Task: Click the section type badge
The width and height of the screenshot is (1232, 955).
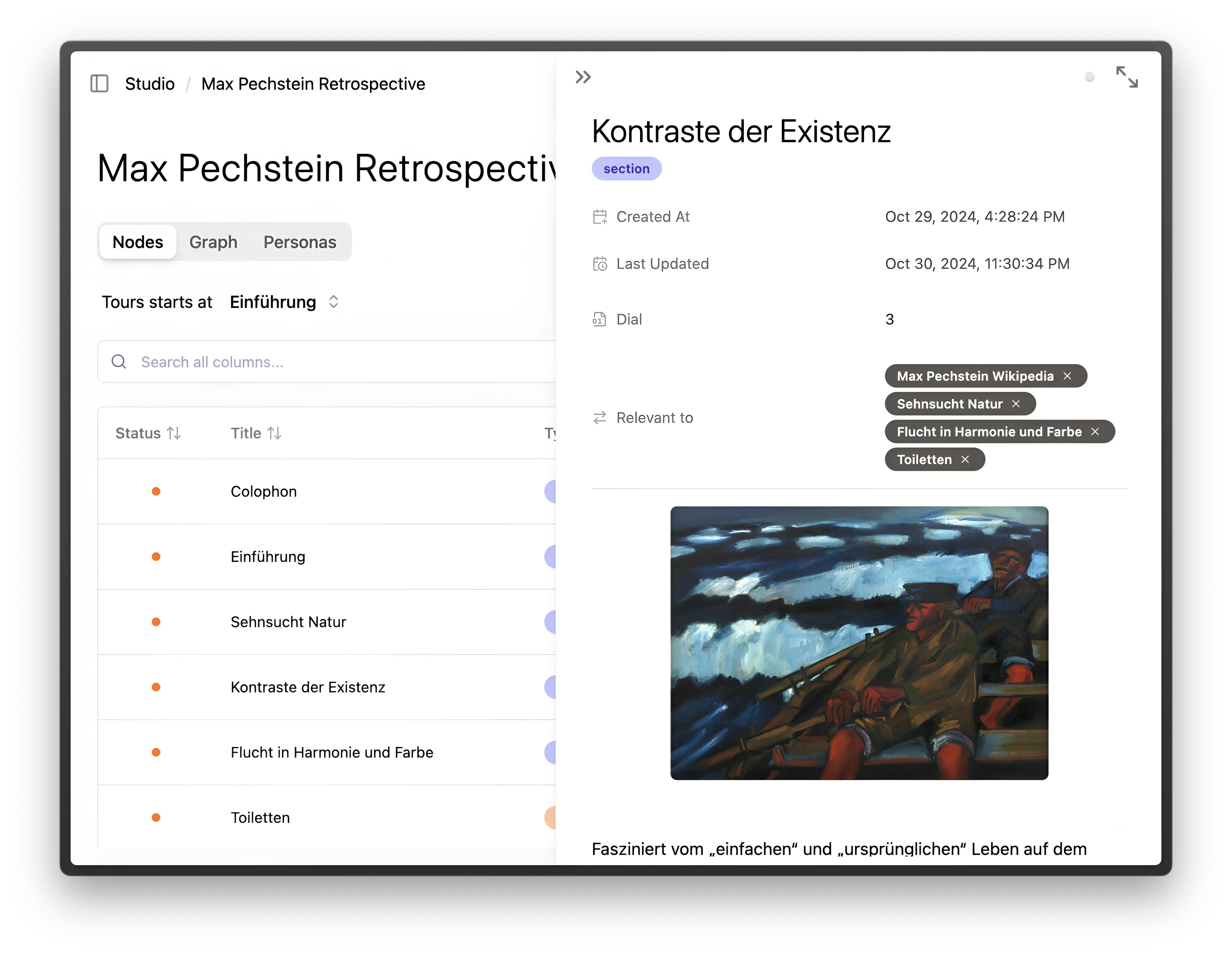Action: (626, 169)
